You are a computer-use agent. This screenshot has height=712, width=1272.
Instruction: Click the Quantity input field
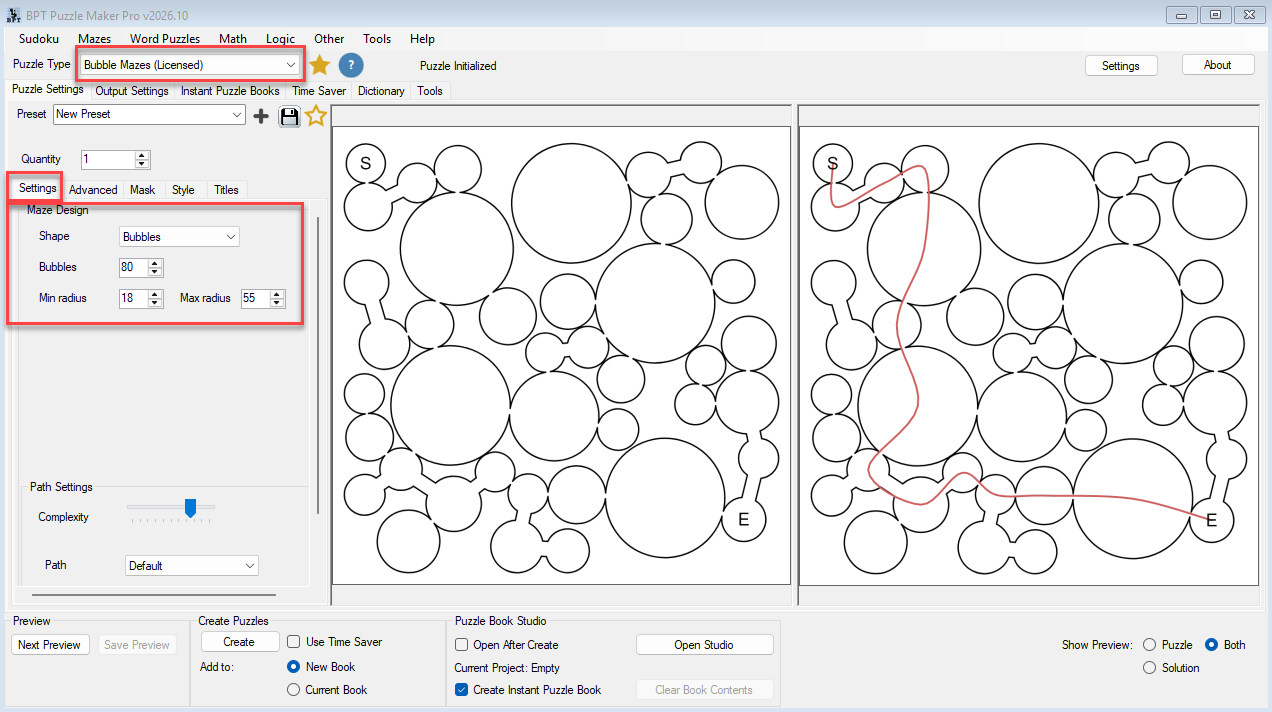[x=108, y=159]
